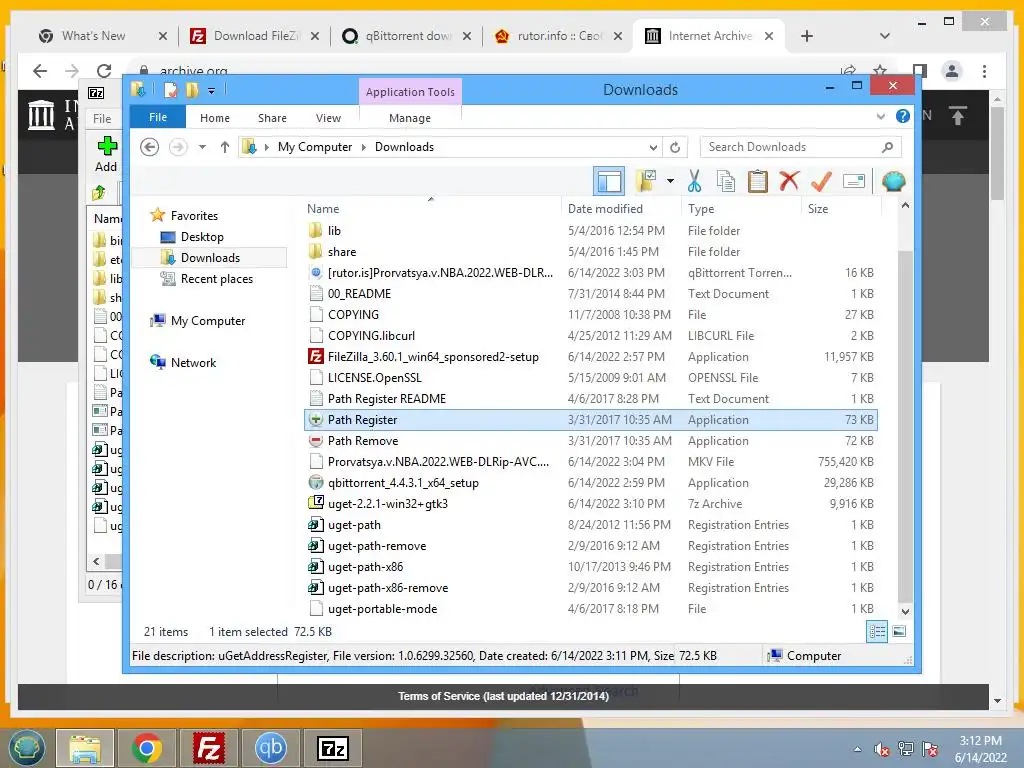This screenshot has width=1024, height=768.
Task: Click My Computer in address breadcrumb
Action: [x=315, y=147]
